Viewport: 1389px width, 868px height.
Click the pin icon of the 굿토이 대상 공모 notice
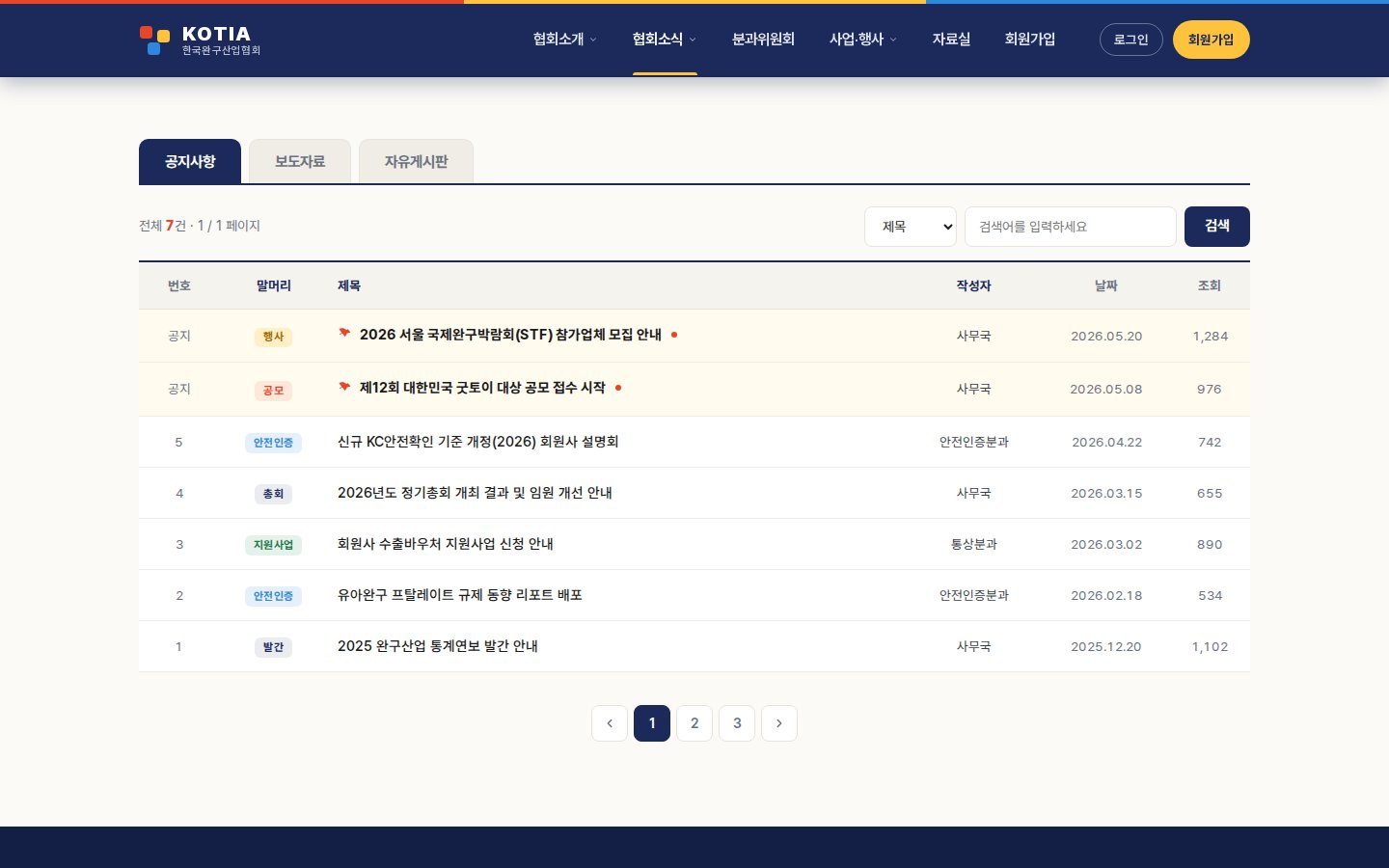click(x=344, y=386)
